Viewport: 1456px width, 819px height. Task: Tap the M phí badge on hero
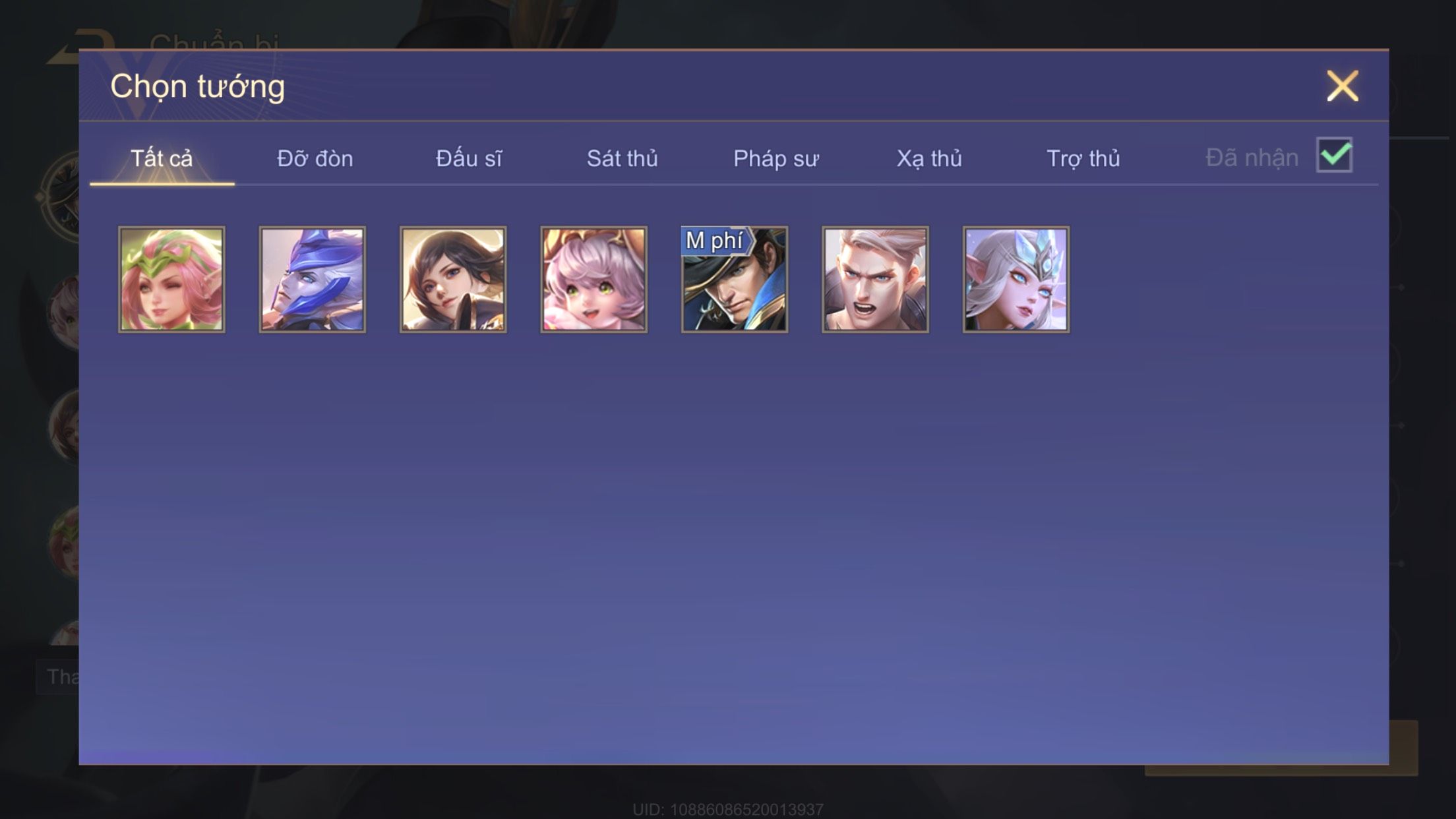point(716,241)
